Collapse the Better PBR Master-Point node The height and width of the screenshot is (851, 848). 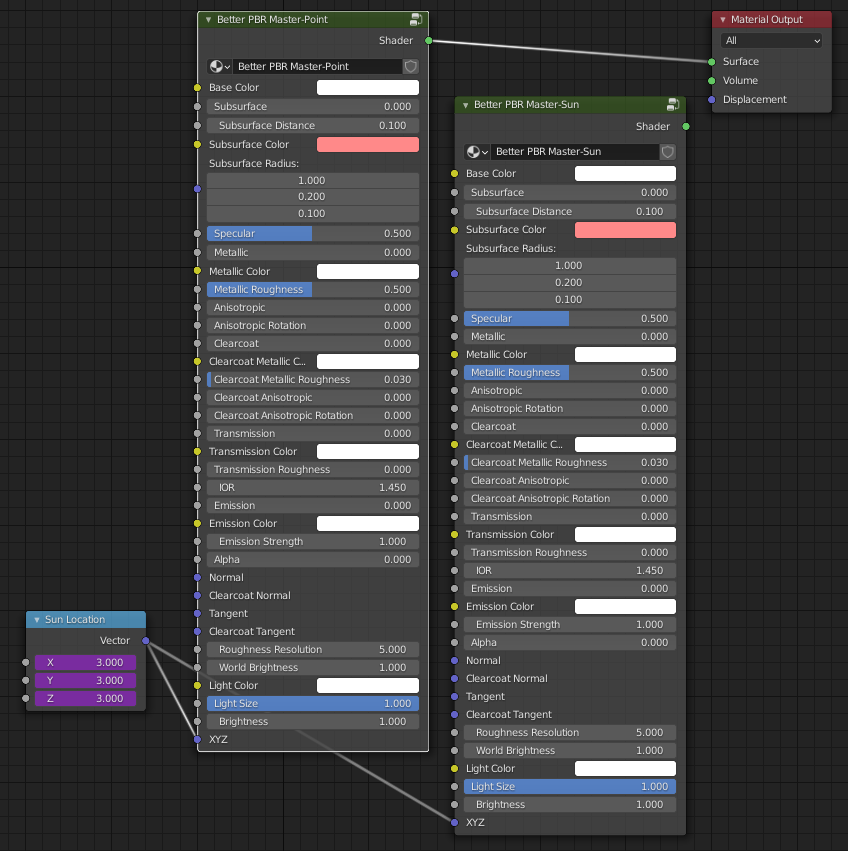tap(208, 19)
